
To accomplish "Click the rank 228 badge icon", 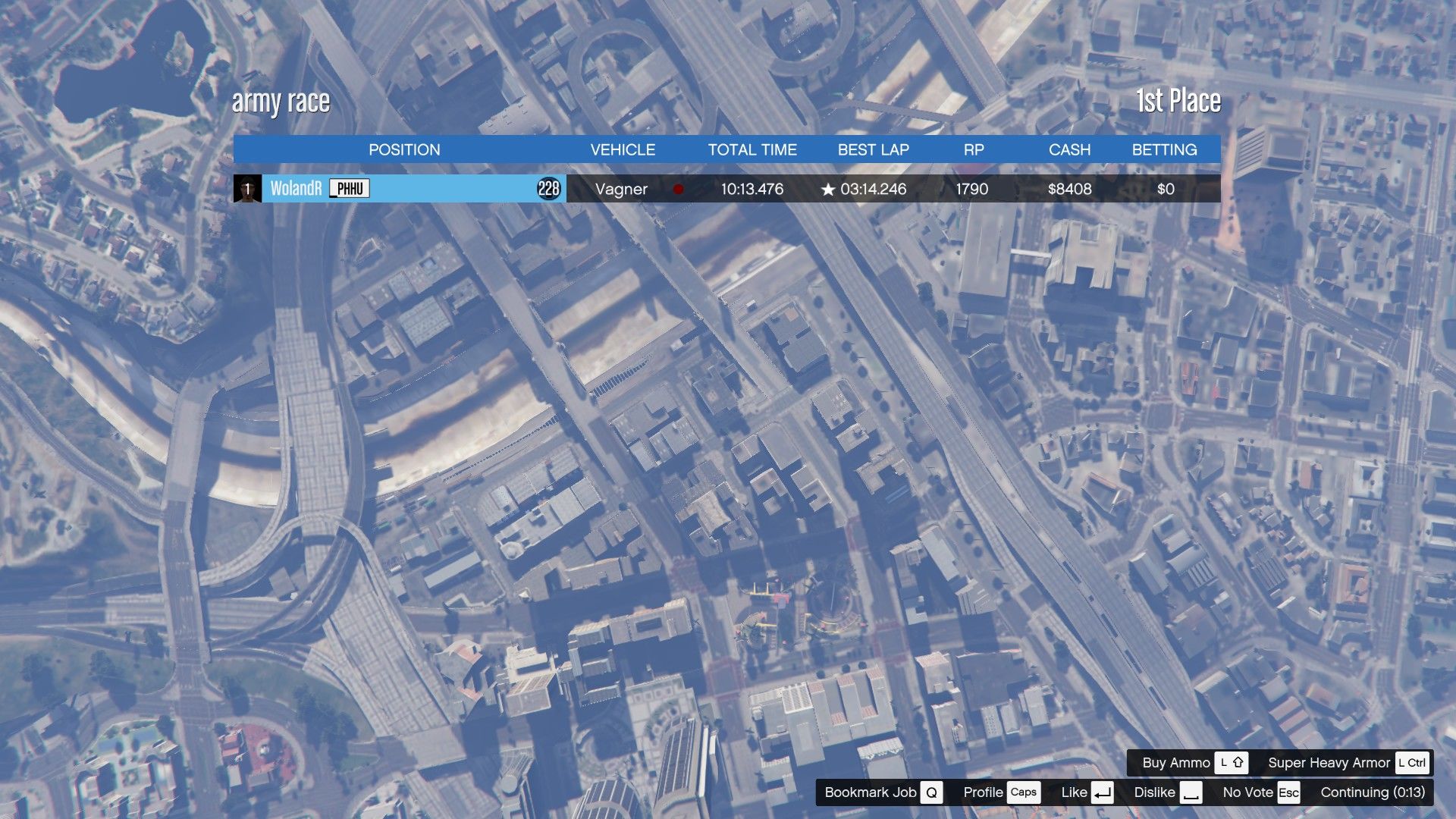I will click(x=548, y=189).
